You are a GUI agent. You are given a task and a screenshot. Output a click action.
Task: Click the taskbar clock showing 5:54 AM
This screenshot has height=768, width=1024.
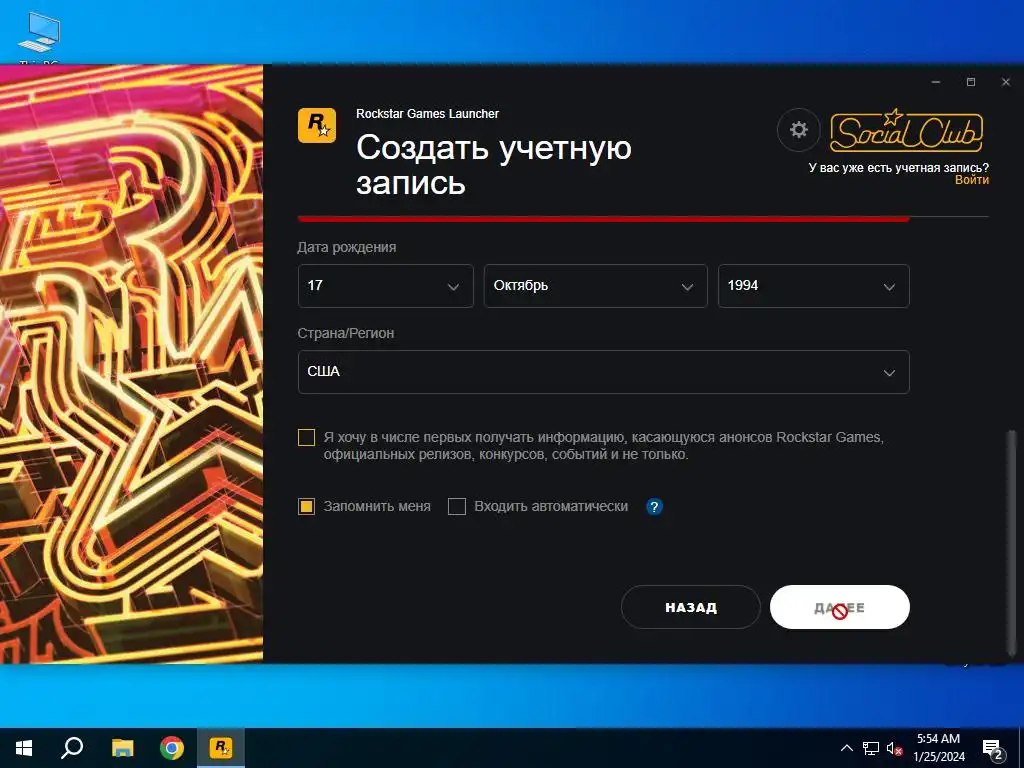point(938,748)
